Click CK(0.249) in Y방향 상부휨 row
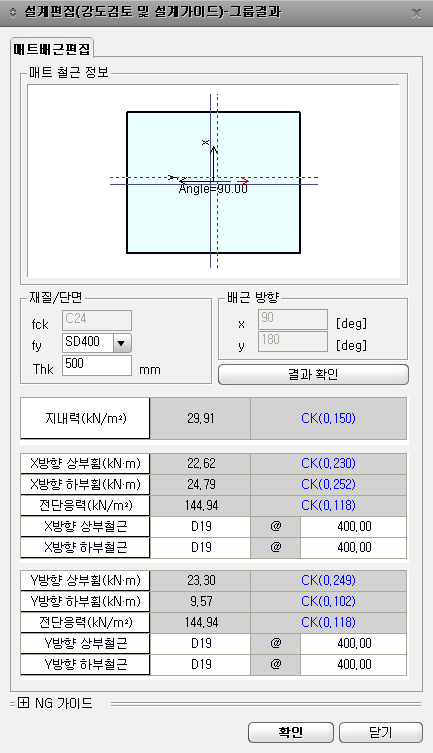This screenshot has width=433, height=753. (x=328, y=581)
